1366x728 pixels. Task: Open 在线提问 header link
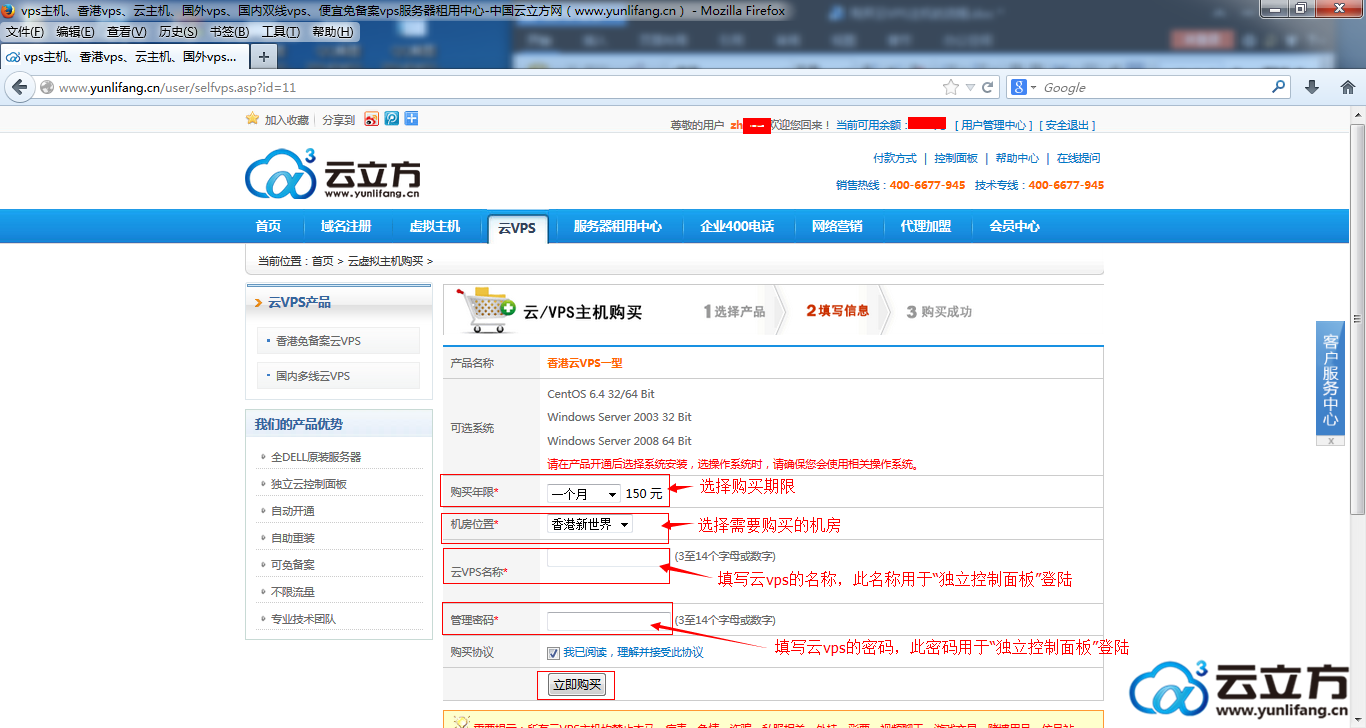pos(1078,158)
